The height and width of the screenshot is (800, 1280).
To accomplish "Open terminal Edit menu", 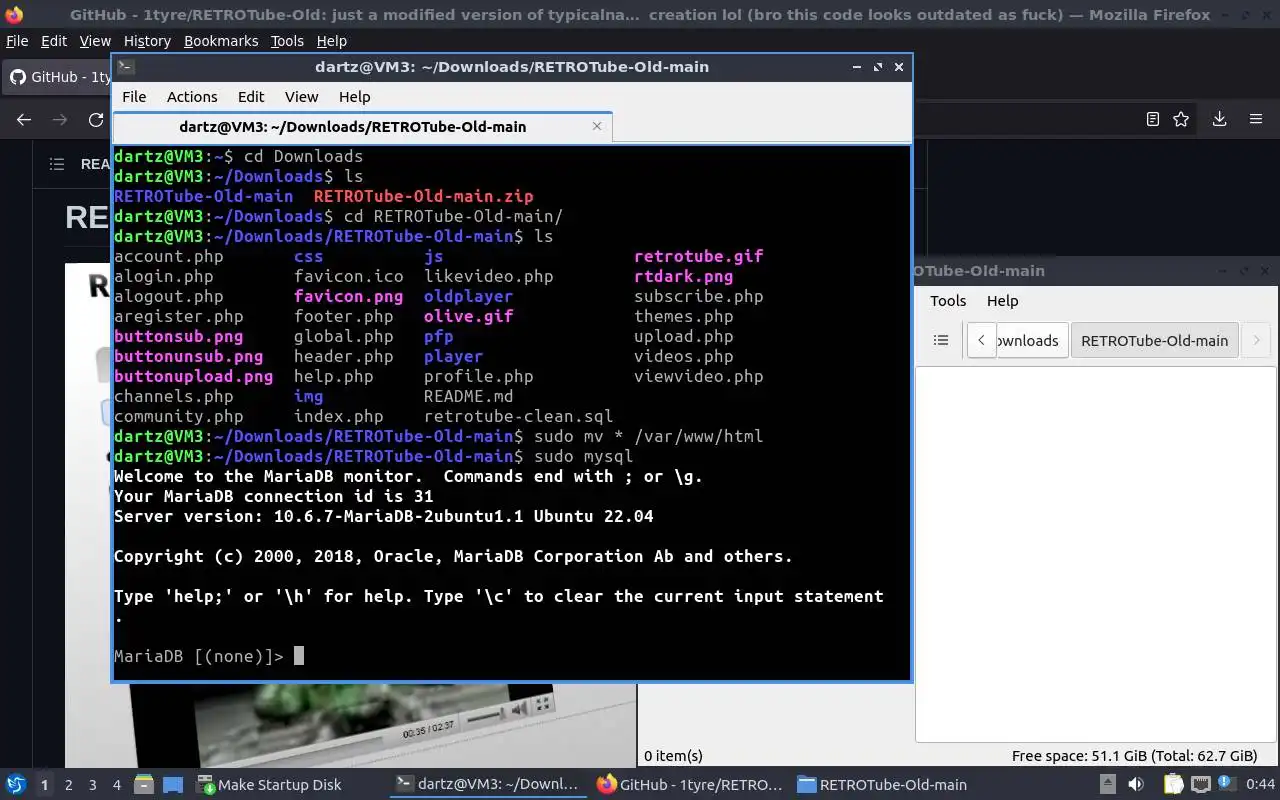I will point(251,97).
